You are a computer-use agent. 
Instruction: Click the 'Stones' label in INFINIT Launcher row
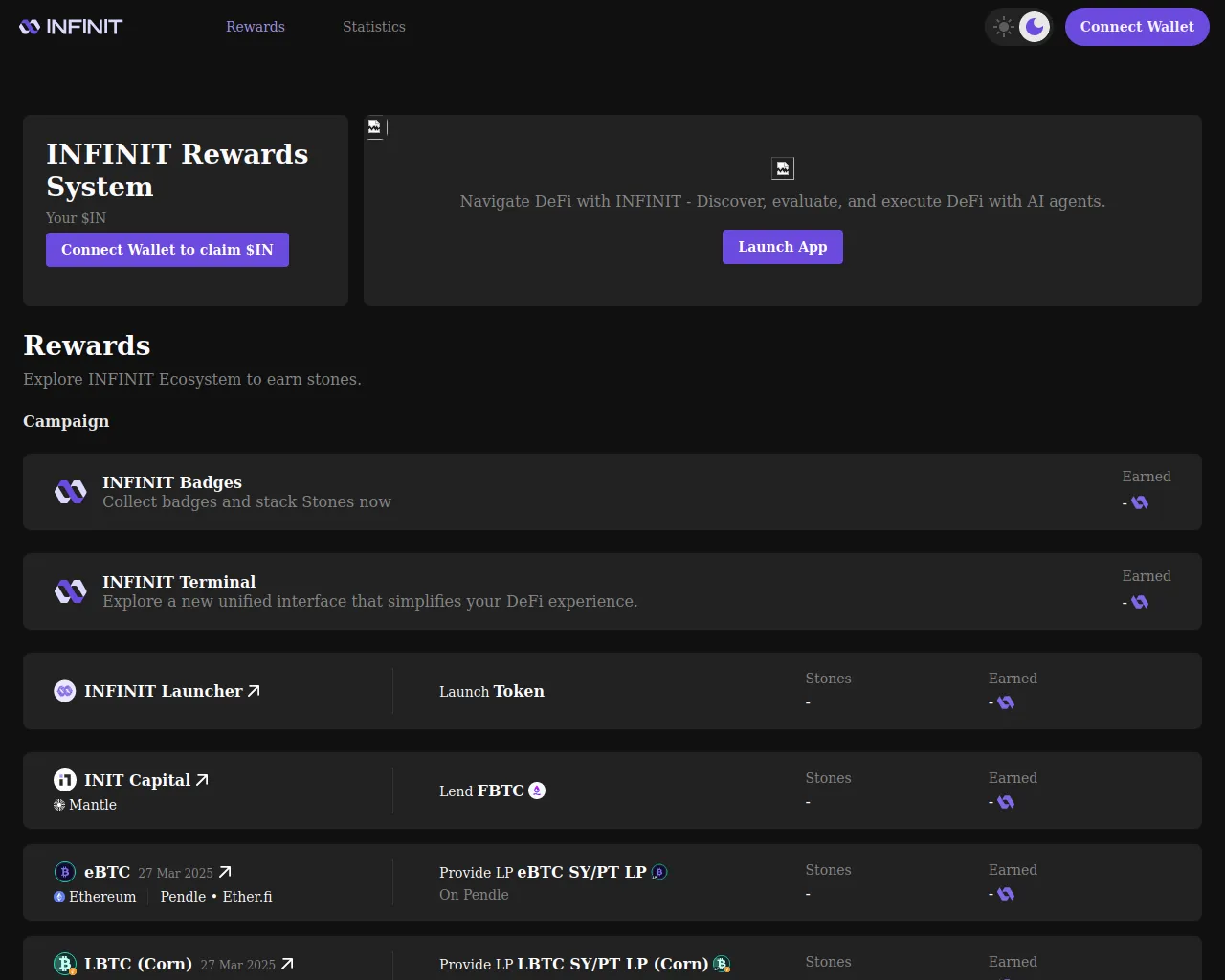[x=828, y=679]
